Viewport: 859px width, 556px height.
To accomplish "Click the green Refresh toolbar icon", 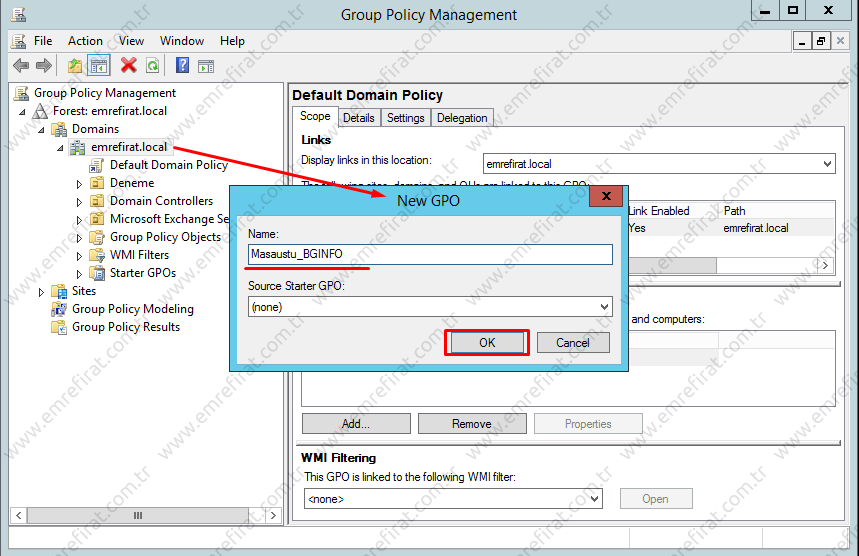I will 152,66.
